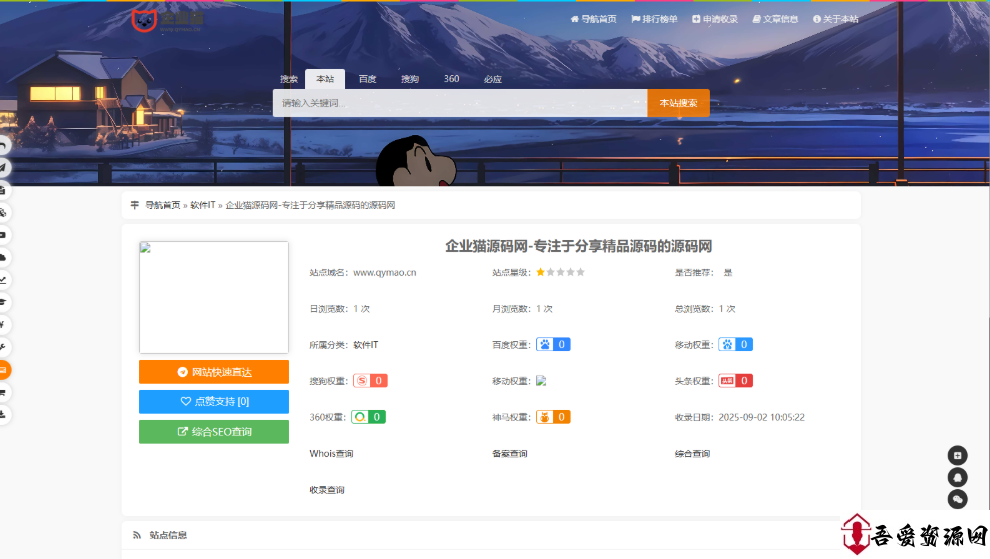Click the page title 企业猫源码网 heading
Viewport: 990px width, 559px height.
click(x=578, y=246)
